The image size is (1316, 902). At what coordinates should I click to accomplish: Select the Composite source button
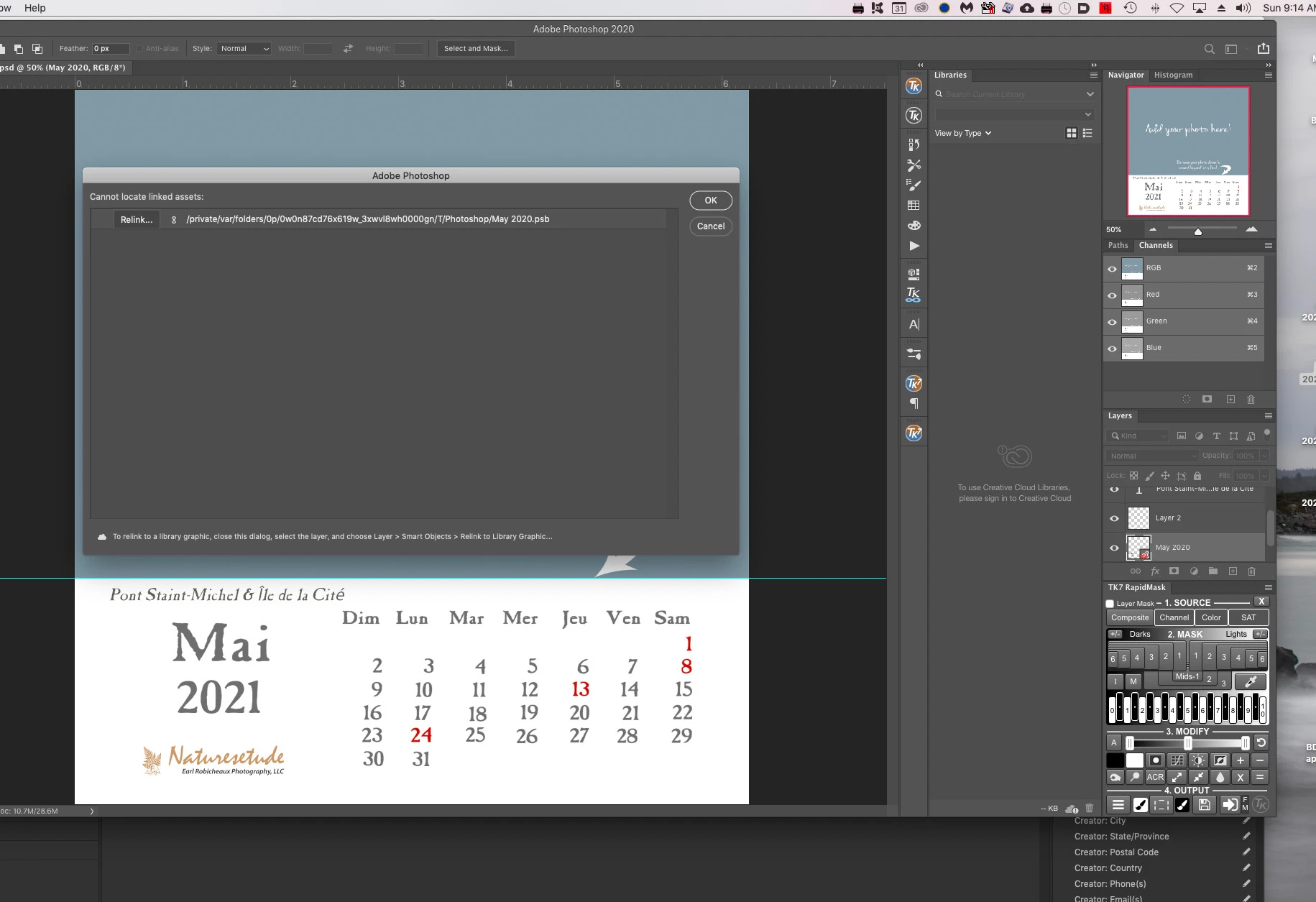1130,617
